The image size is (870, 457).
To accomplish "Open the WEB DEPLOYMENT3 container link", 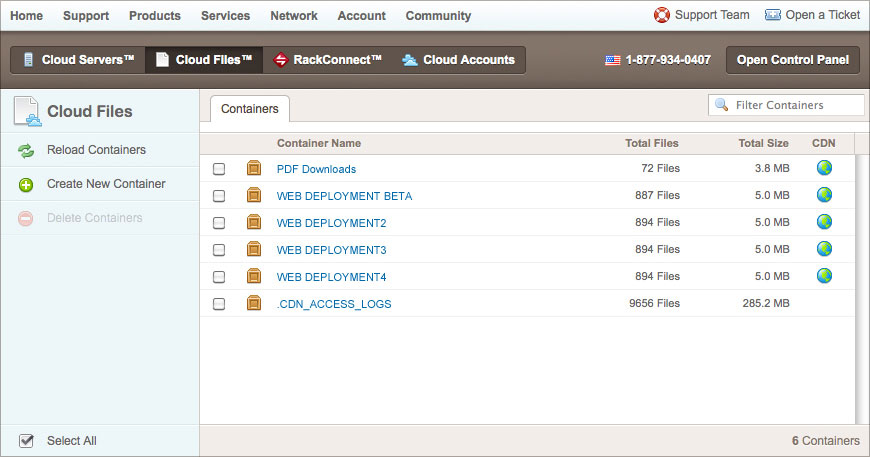I will pyautogui.click(x=331, y=250).
